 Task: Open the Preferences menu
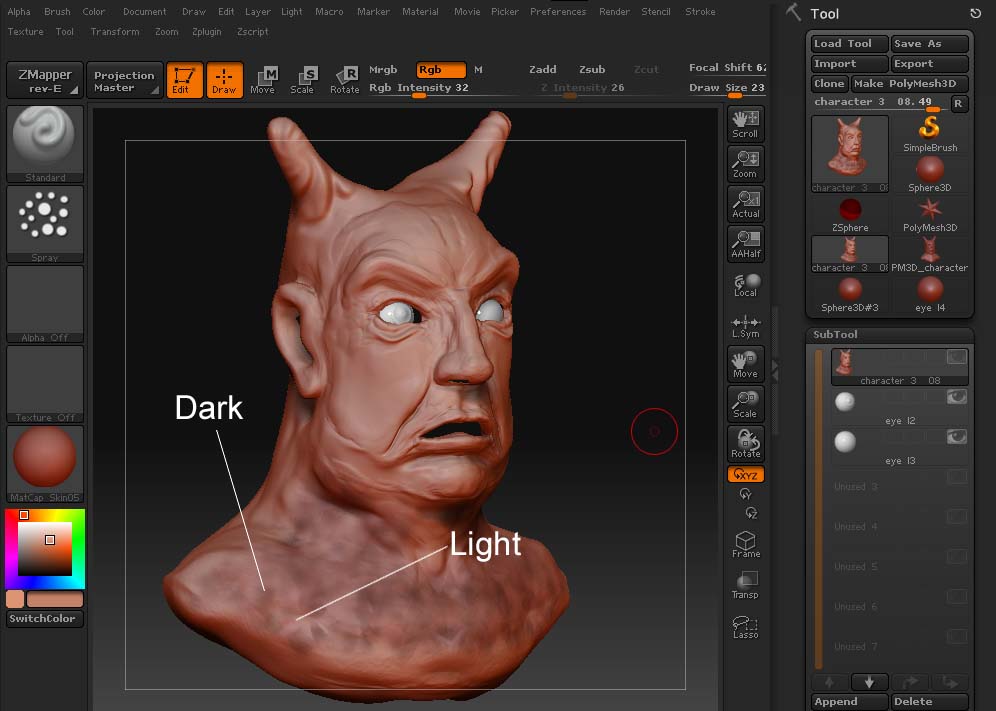557,11
